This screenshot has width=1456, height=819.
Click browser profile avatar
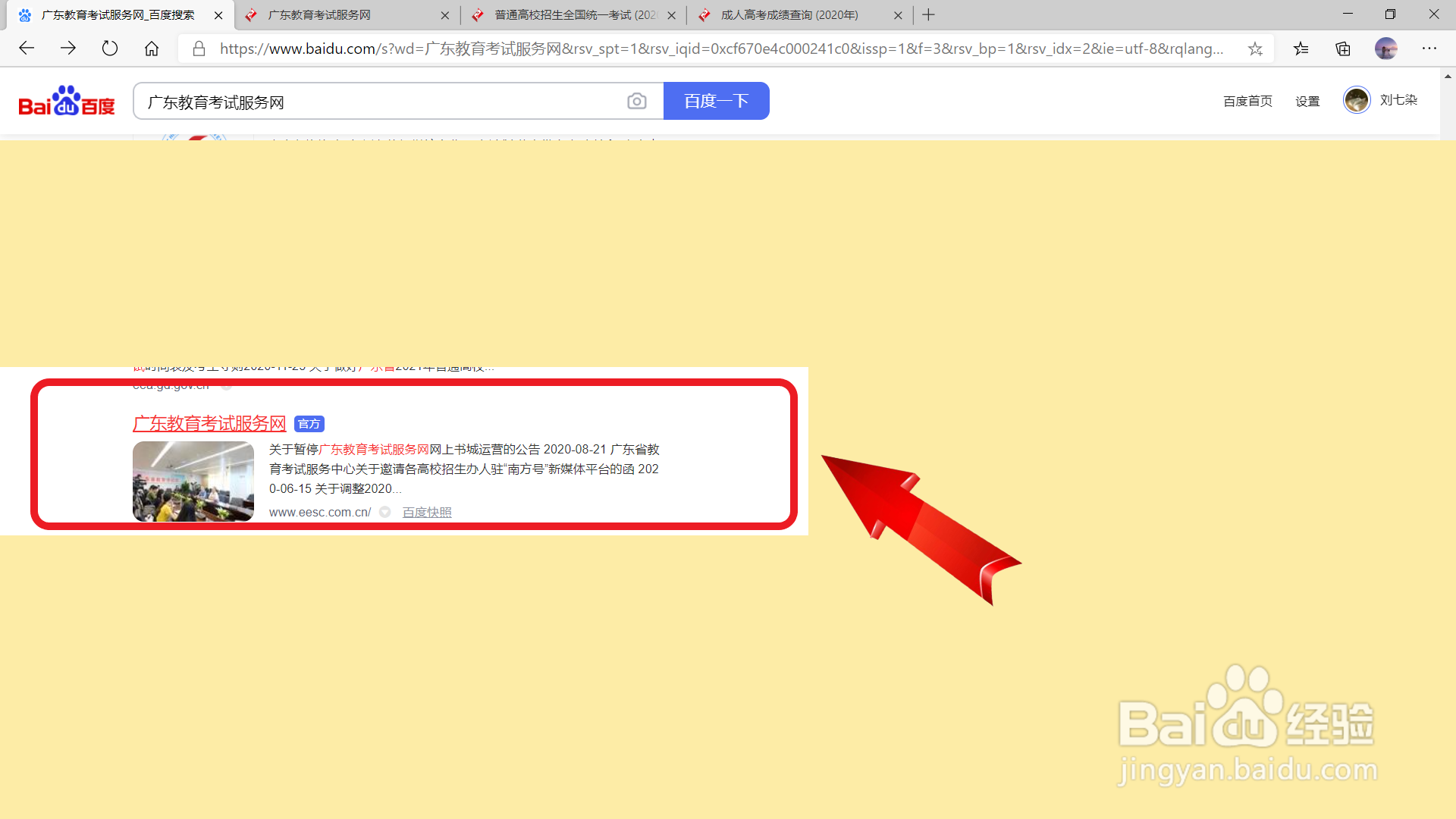point(1385,49)
